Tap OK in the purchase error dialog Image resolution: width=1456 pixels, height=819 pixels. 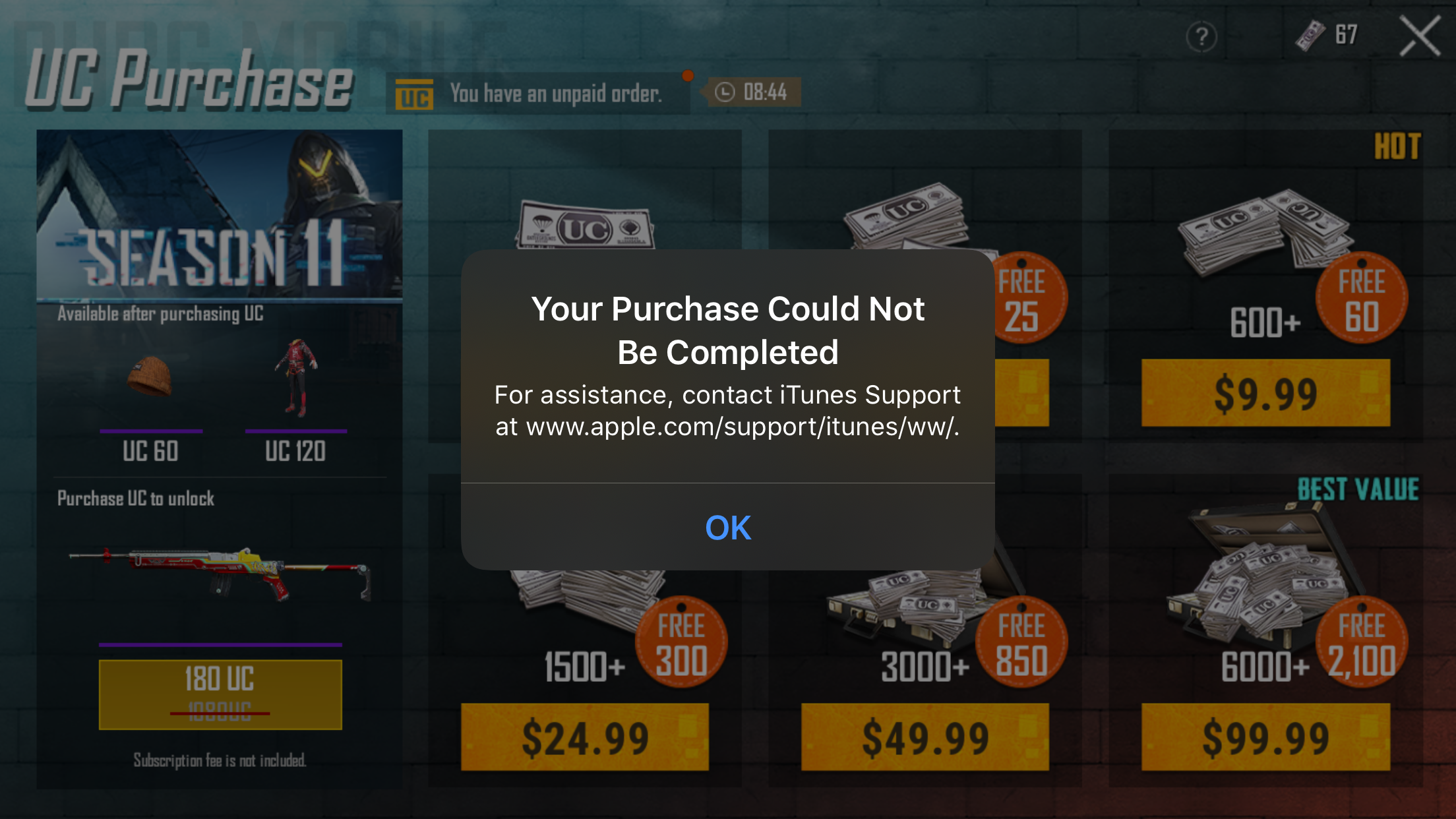(x=728, y=528)
